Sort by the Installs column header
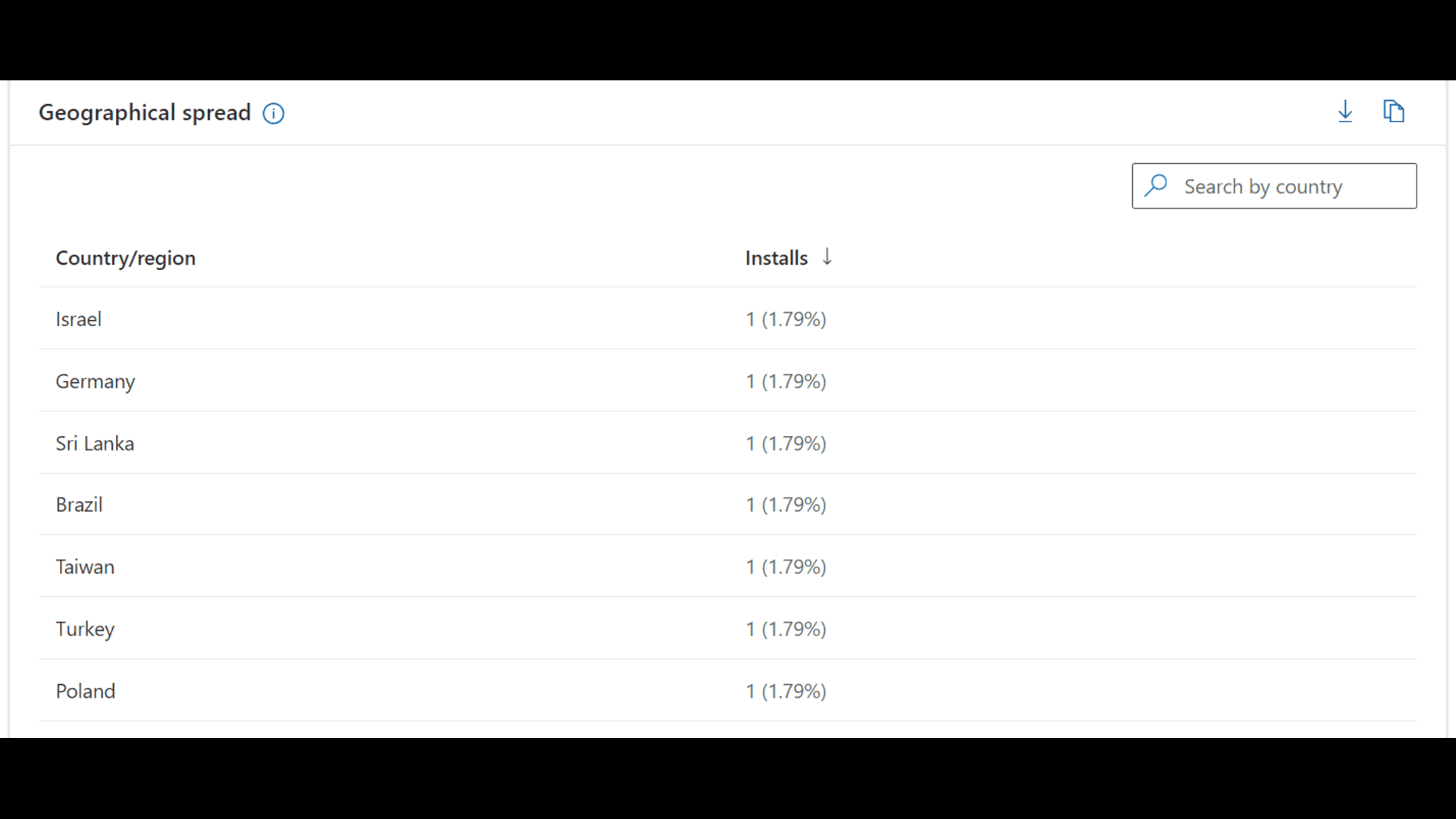Image resolution: width=1456 pixels, height=819 pixels. [x=777, y=258]
